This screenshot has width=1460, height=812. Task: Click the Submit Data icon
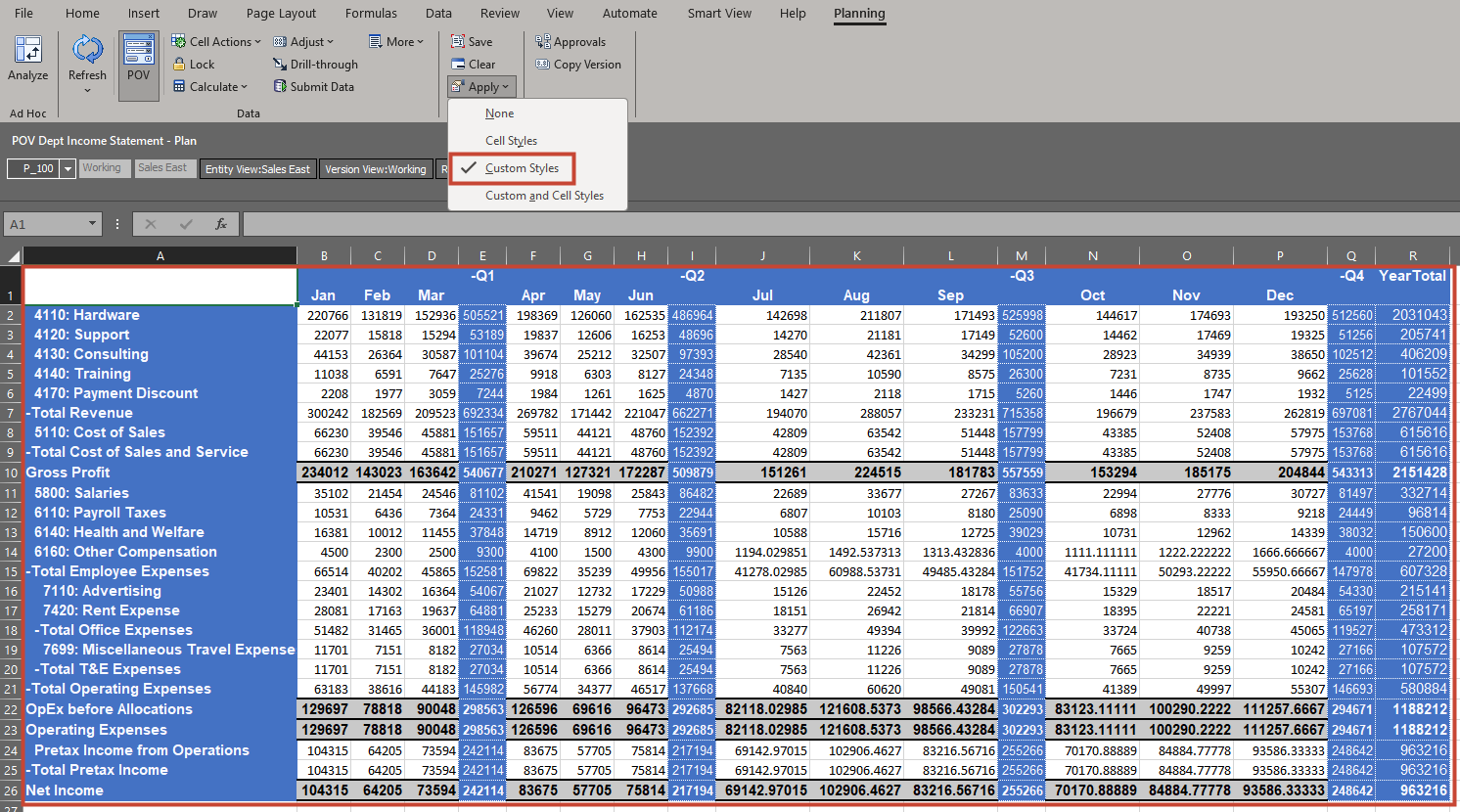[x=280, y=86]
